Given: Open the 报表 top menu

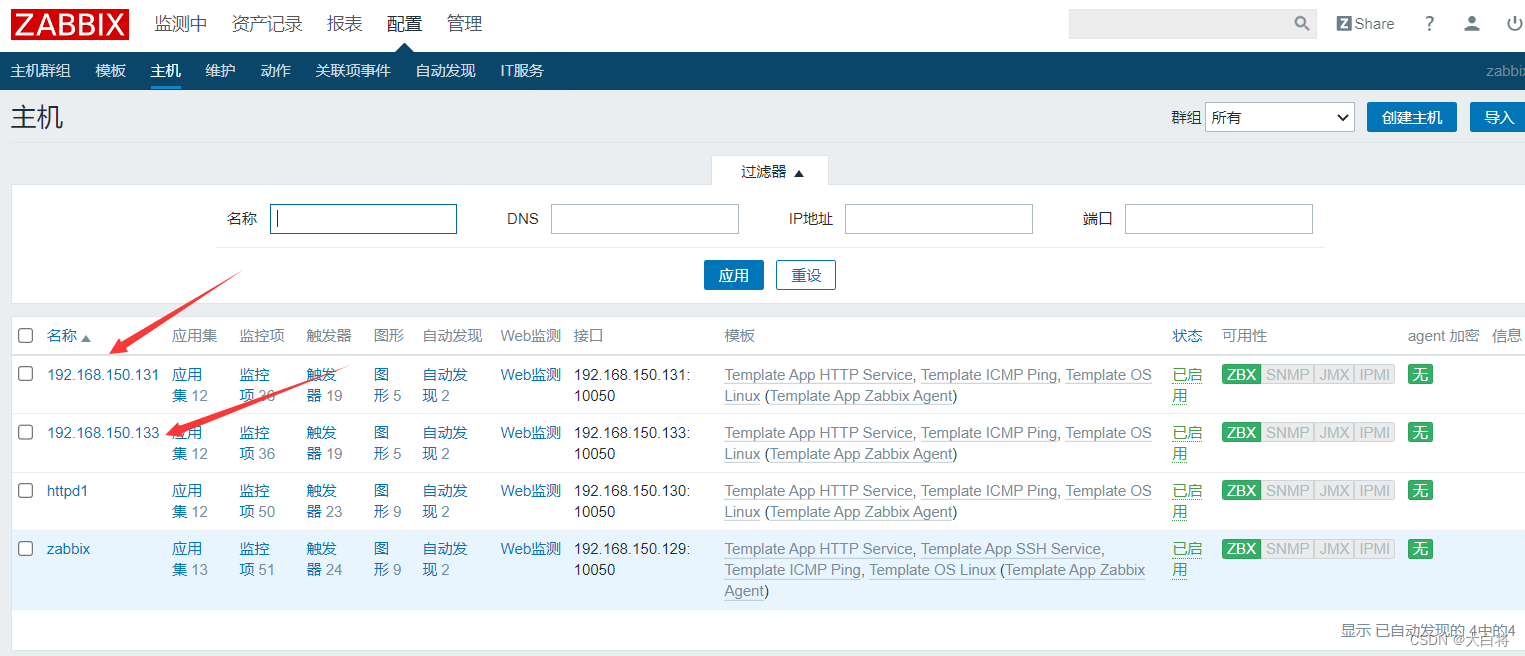Looking at the screenshot, I should pos(345,23).
